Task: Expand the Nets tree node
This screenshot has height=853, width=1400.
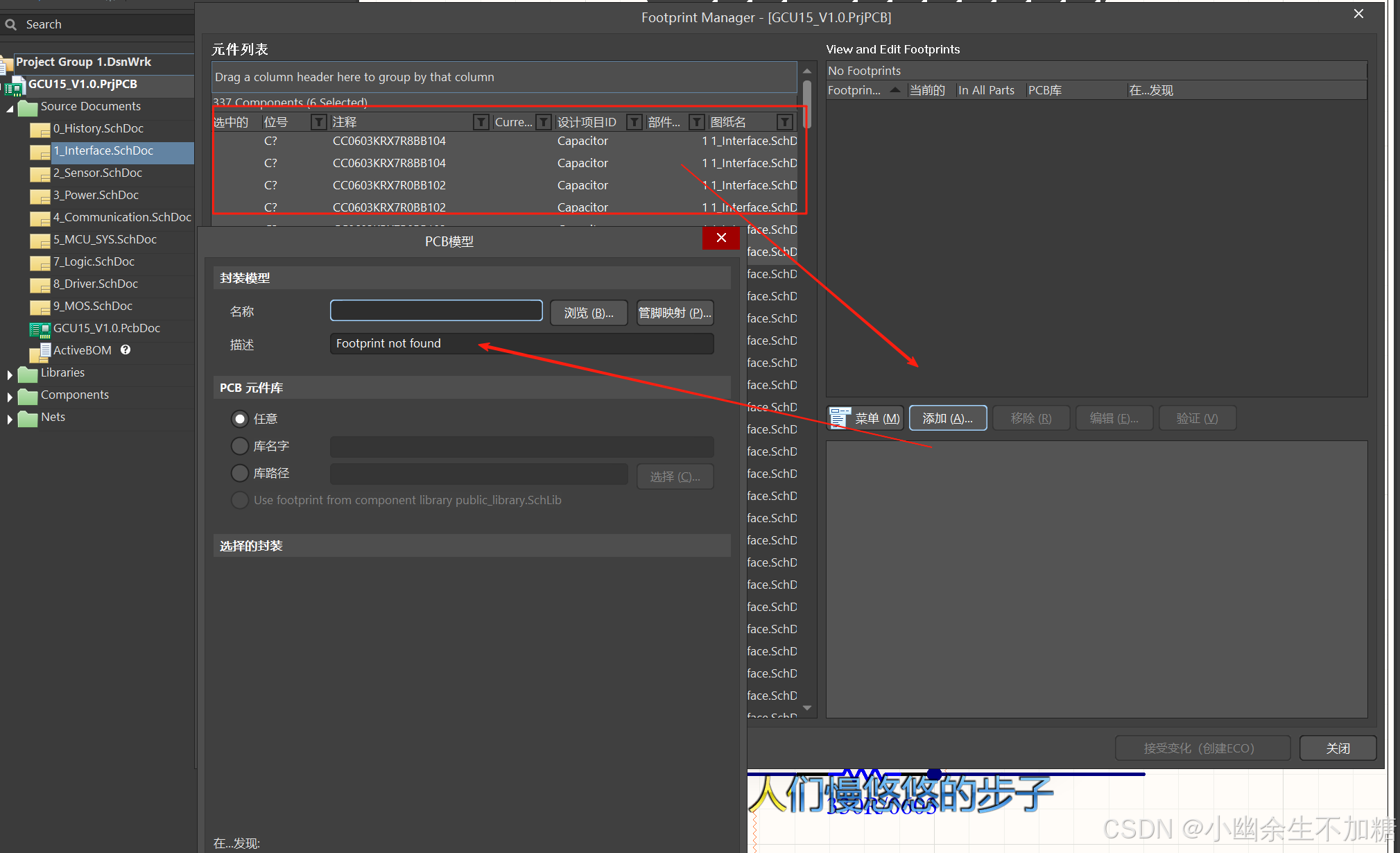Action: tap(10, 419)
